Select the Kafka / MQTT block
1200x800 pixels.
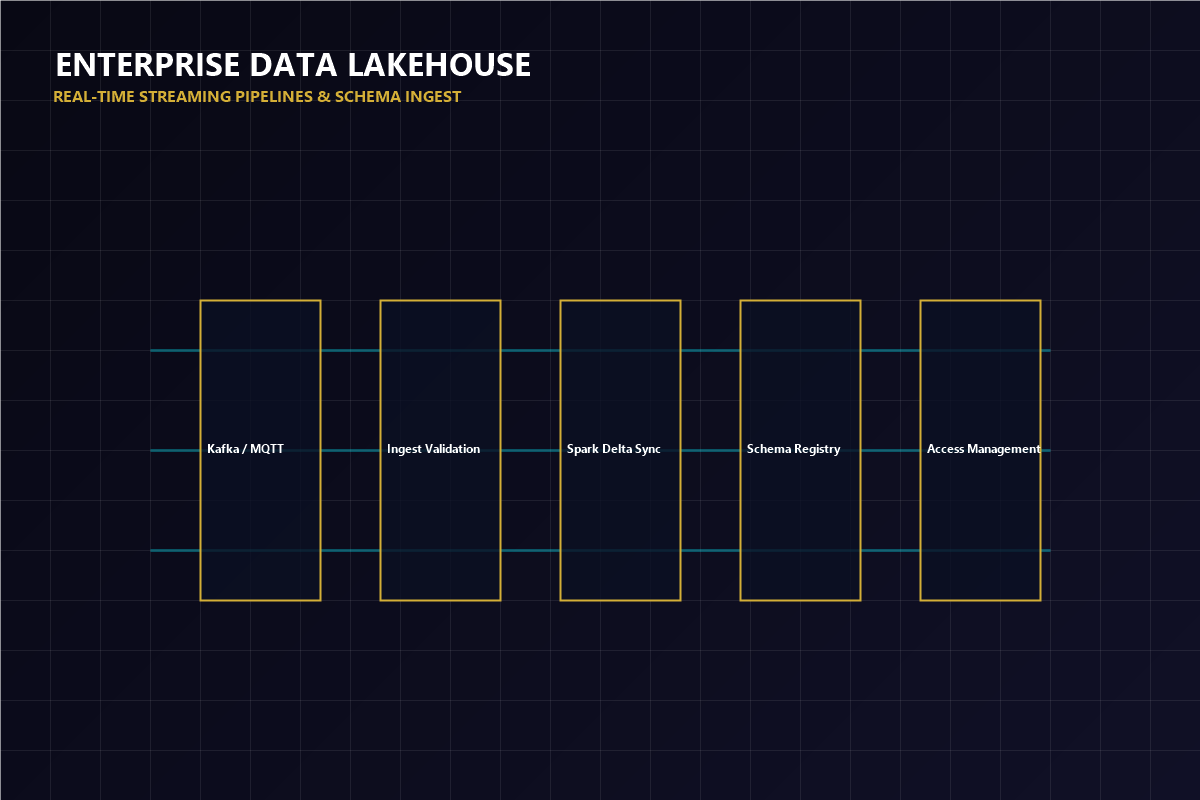tap(260, 450)
